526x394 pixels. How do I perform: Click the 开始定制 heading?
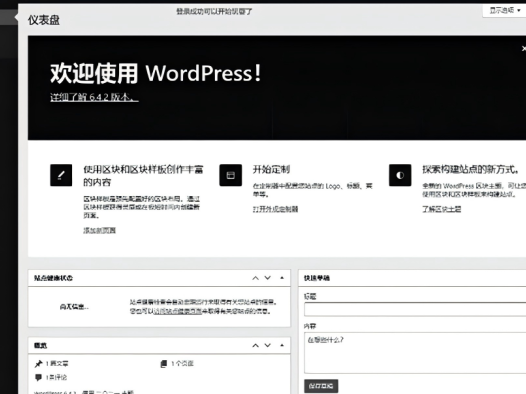coord(271,169)
